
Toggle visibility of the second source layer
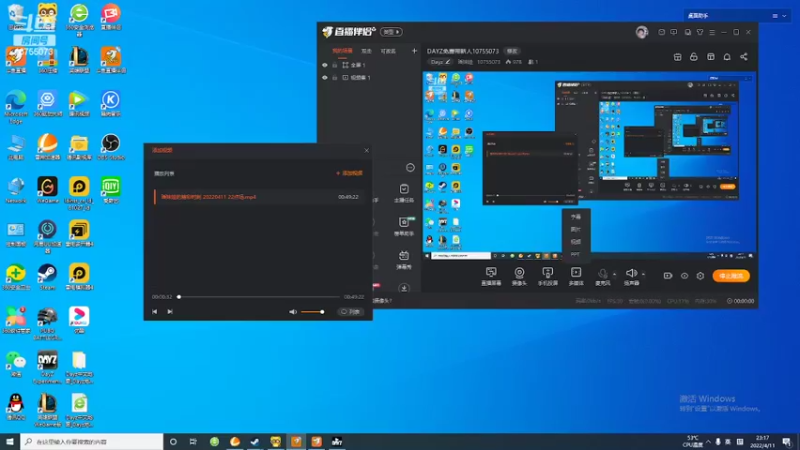click(x=324, y=78)
